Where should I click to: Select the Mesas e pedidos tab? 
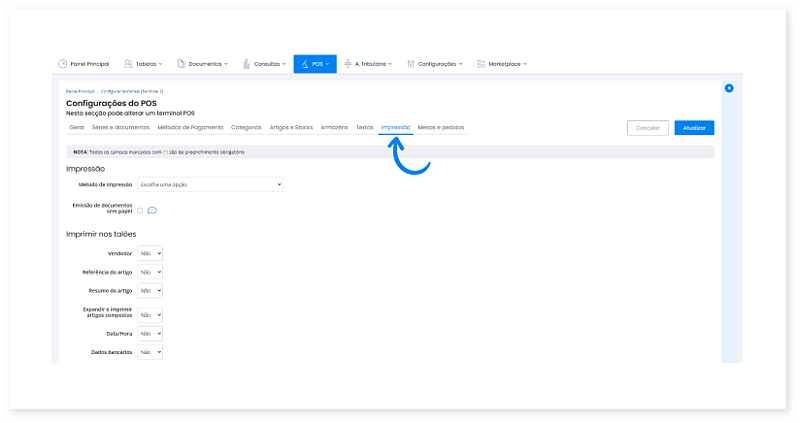(x=440, y=128)
